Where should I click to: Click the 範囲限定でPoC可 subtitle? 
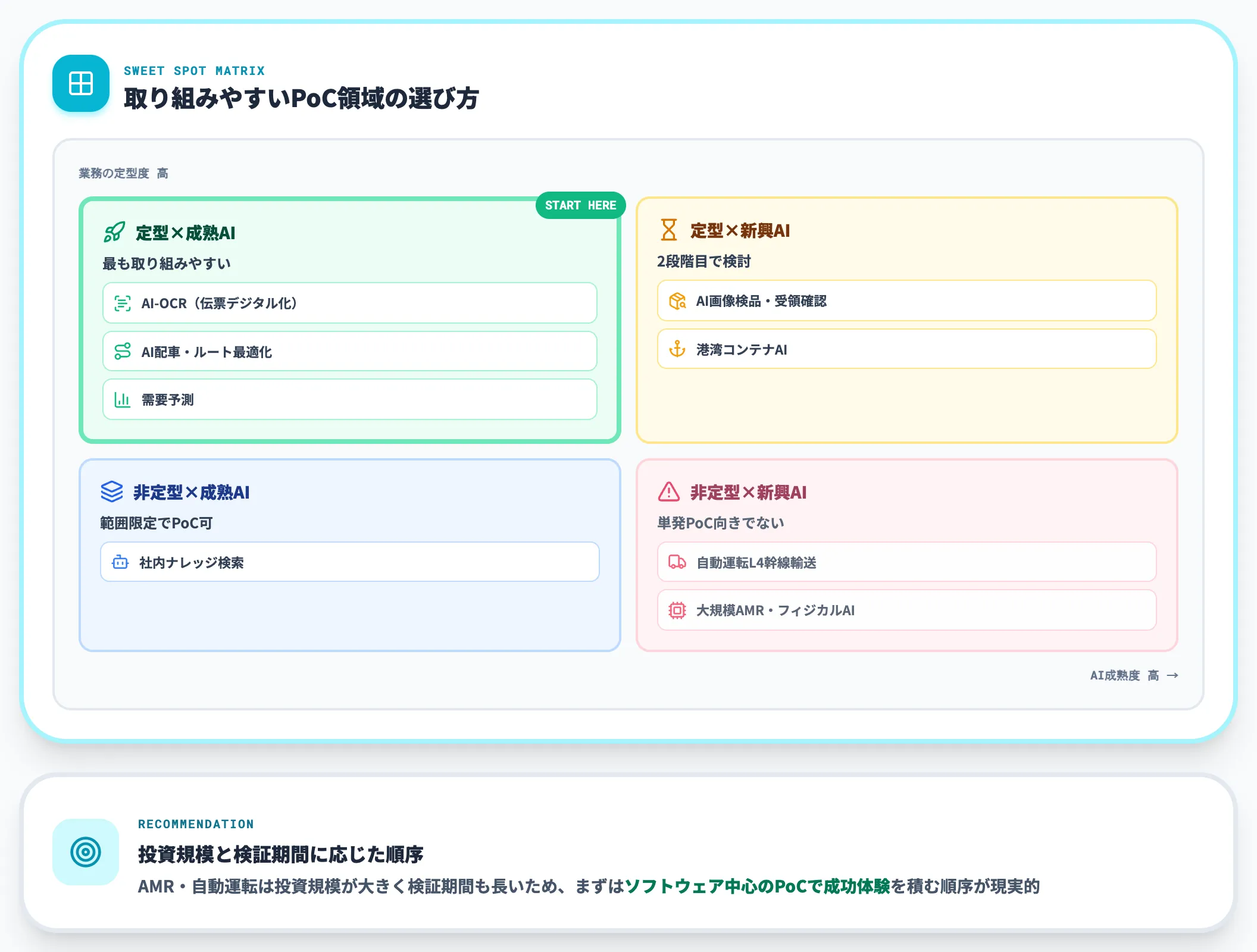click(157, 523)
